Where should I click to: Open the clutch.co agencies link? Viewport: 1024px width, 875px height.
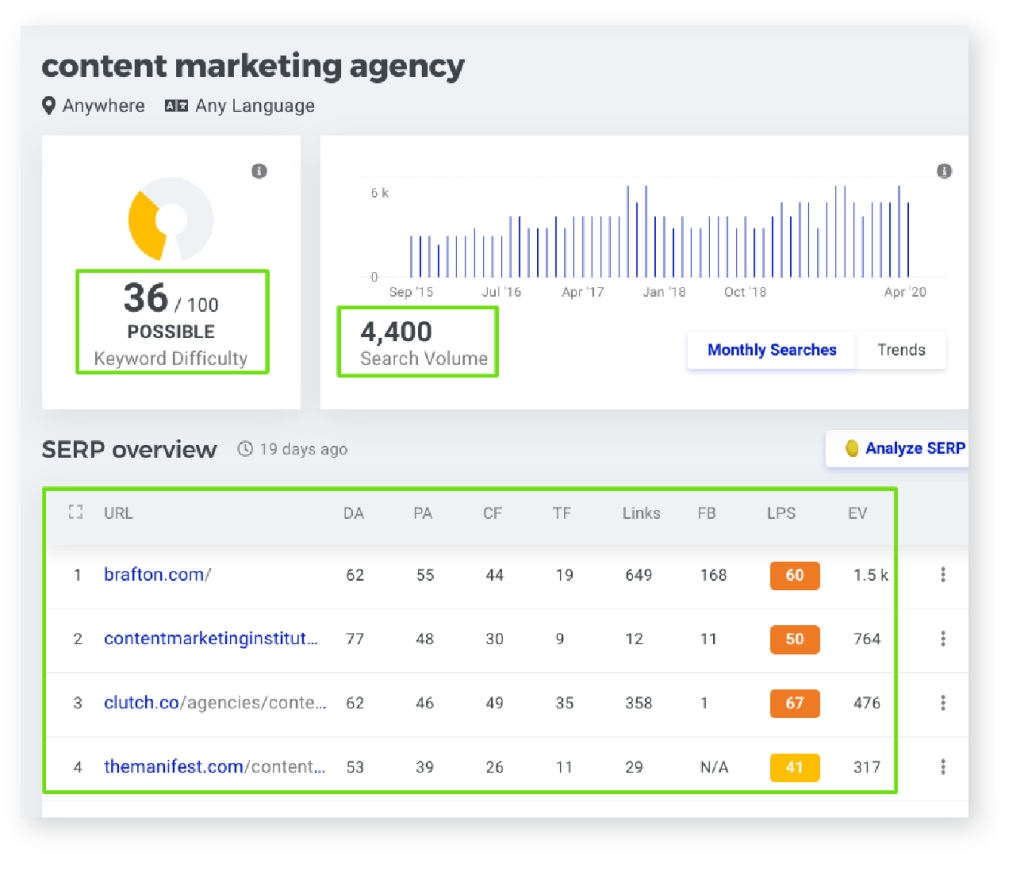(x=214, y=703)
